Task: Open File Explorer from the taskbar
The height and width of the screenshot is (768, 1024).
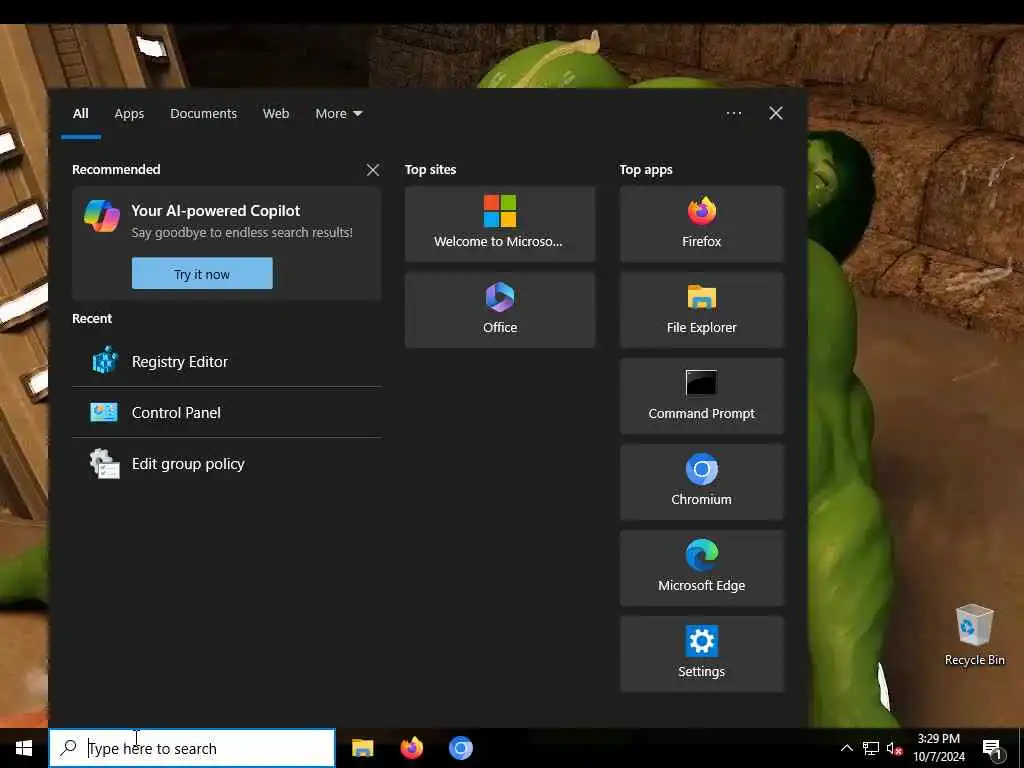Action: (x=362, y=748)
